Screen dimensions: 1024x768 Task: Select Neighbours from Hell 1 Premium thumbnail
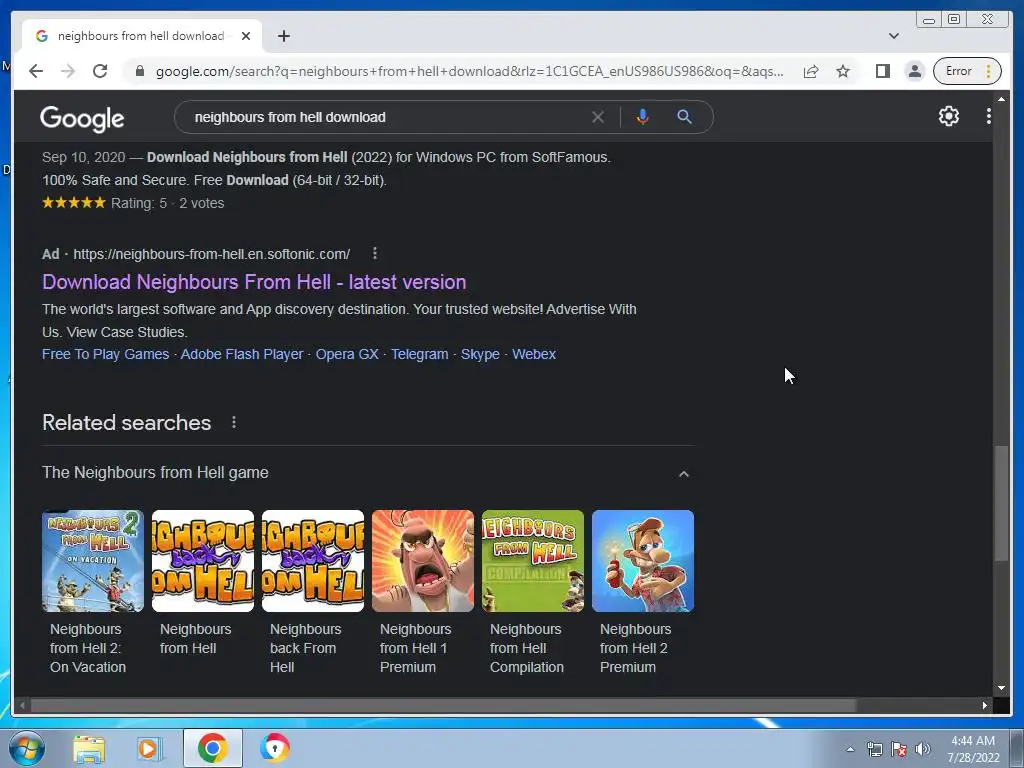click(x=423, y=561)
